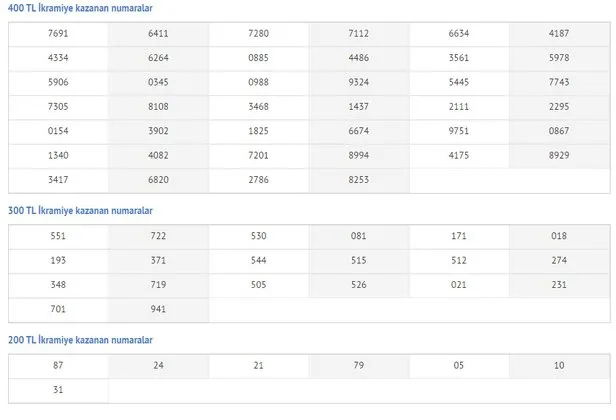
Task: Select the number 10 cell
Action: (559, 365)
